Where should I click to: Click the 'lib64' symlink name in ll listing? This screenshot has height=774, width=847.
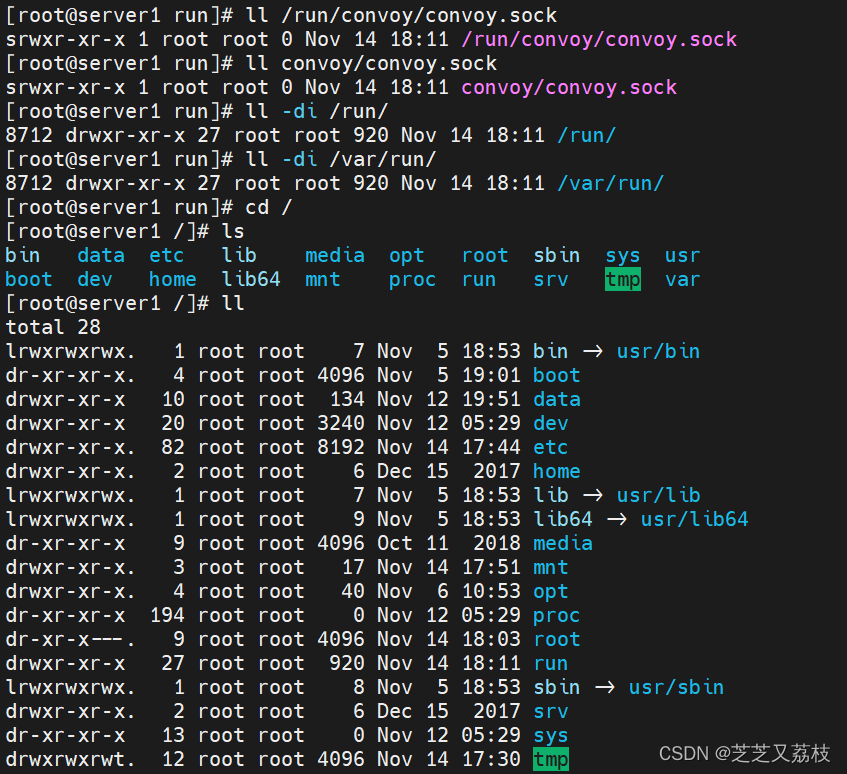563,519
